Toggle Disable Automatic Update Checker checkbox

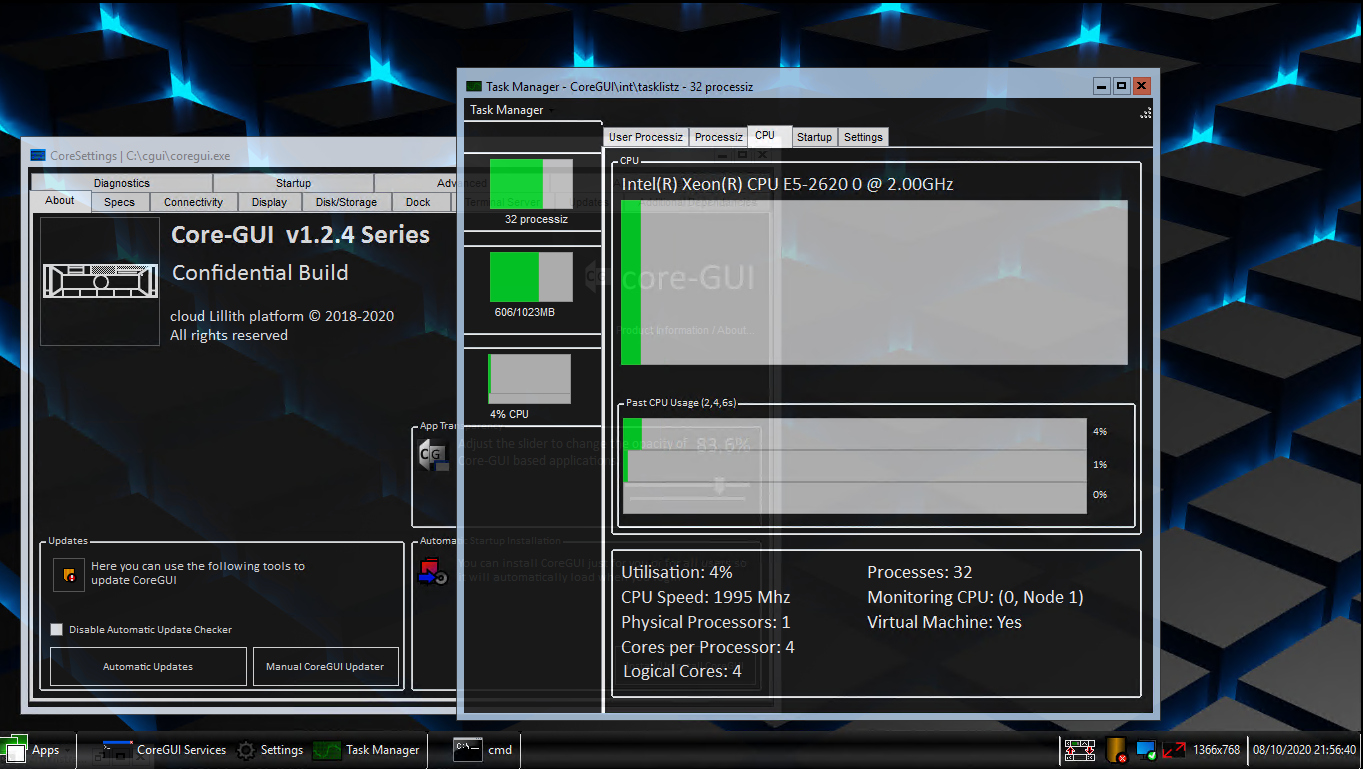56,629
